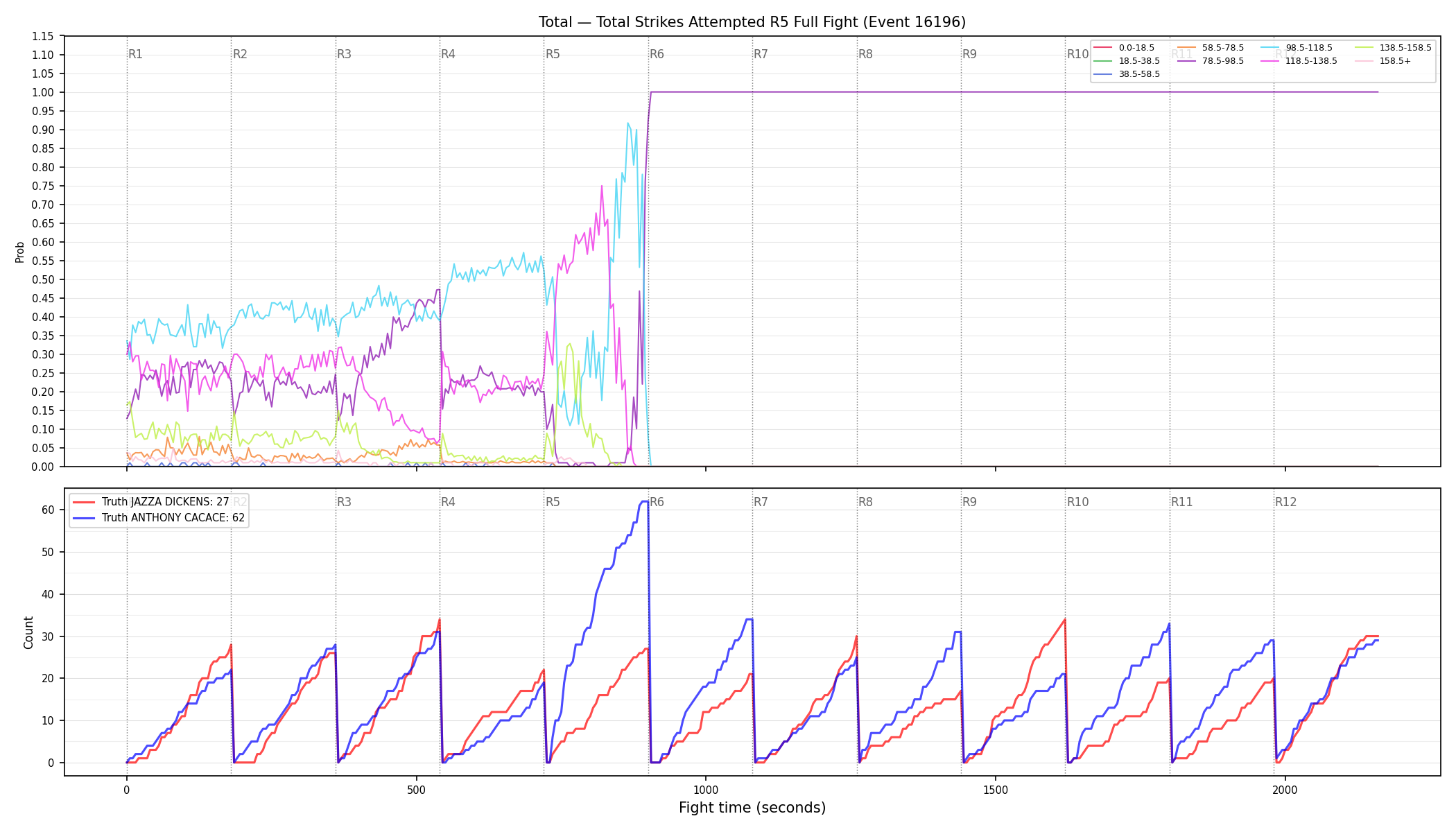The image size is (1456, 832).
Task: Click the 0.00 tick on the Prob axis
Action: [43, 467]
